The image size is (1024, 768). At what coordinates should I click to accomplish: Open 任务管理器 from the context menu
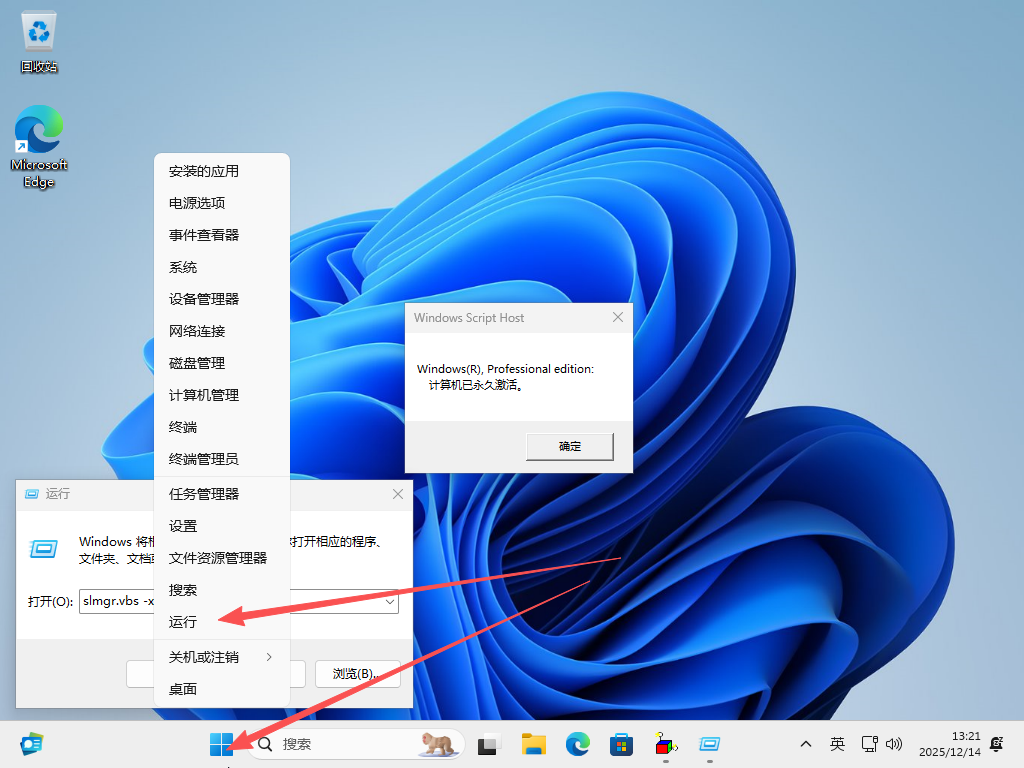[204, 494]
